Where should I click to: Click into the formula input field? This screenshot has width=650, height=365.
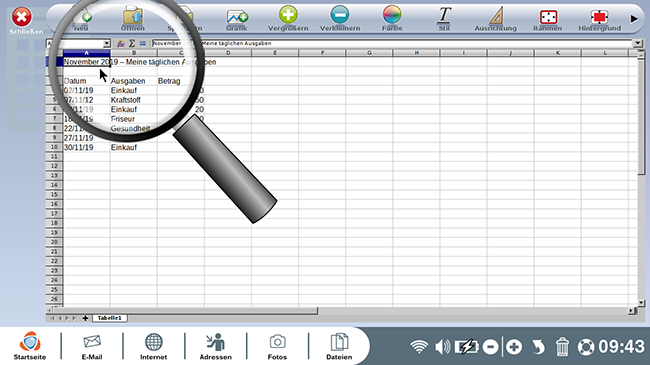click(392, 43)
